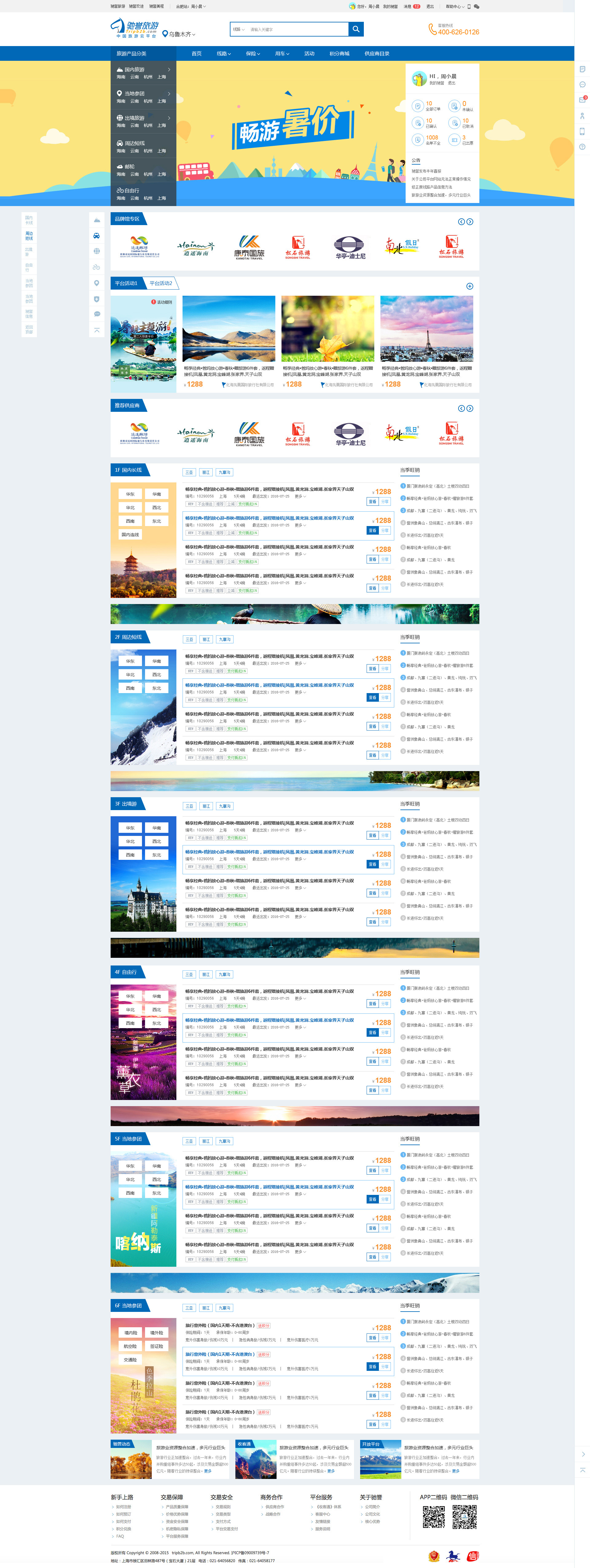
Task: Click the 未确认 icon in the user panel
Action: (454, 106)
